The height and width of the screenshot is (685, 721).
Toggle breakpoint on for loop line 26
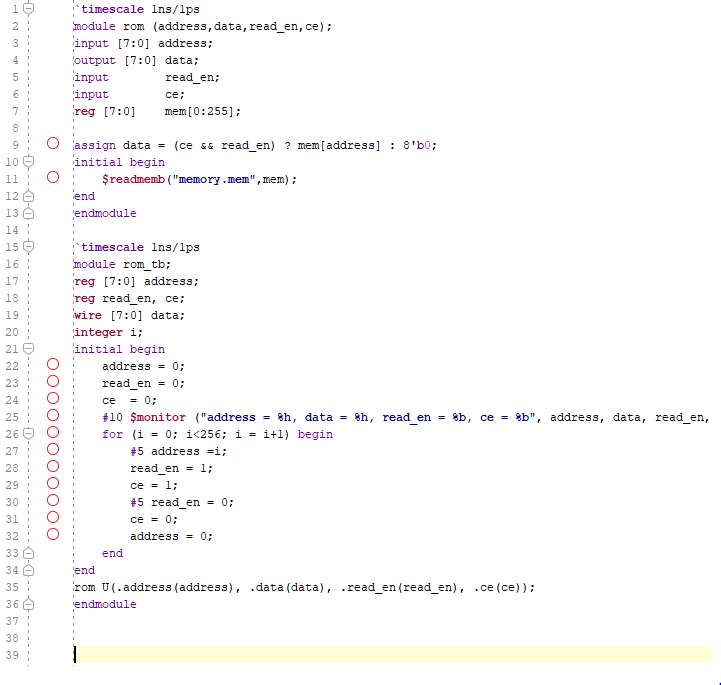pyautogui.click(x=53, y=433)
